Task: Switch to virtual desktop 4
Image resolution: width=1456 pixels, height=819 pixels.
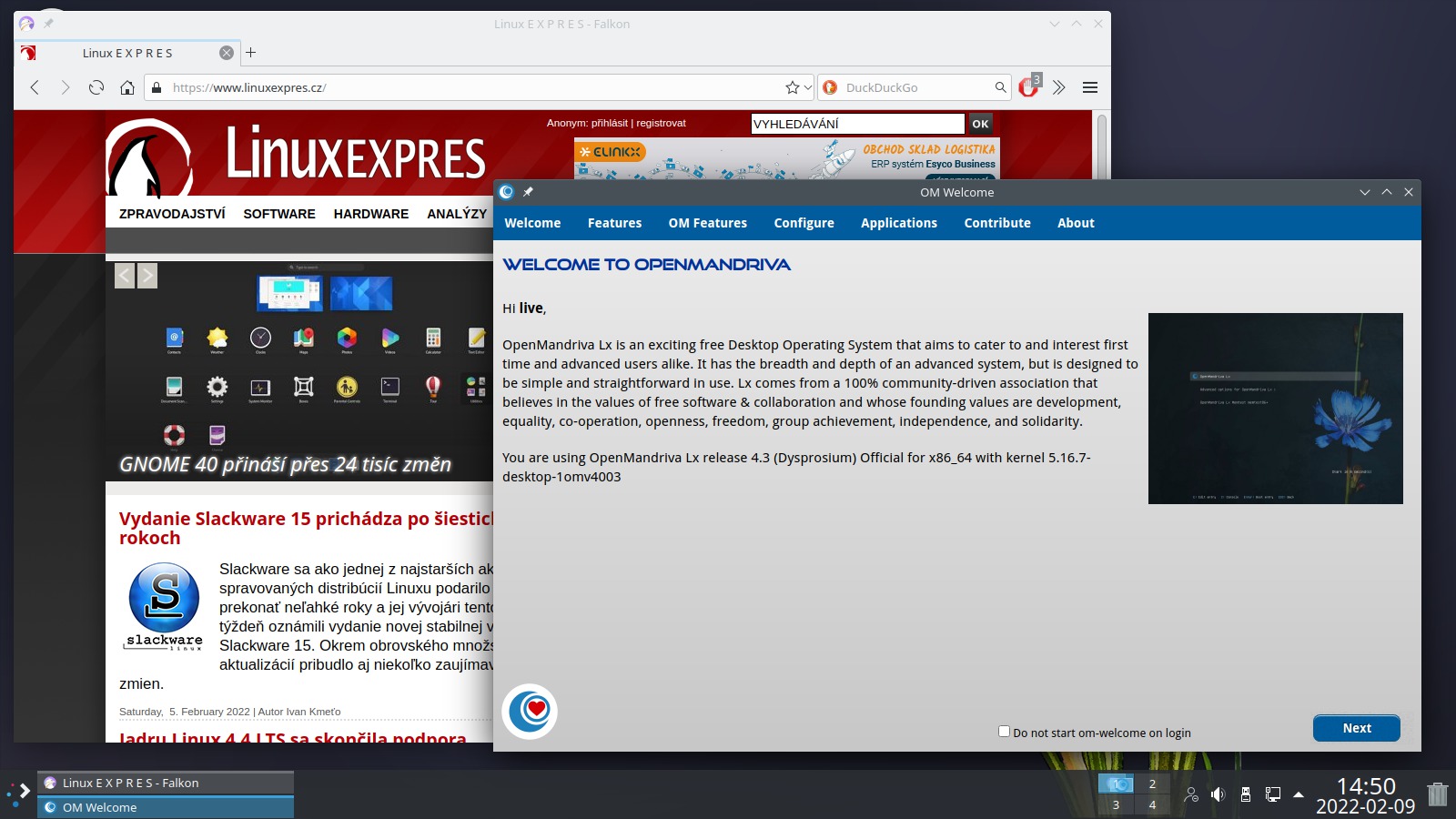Action: pyautogui.click(x=1152, y=804)
